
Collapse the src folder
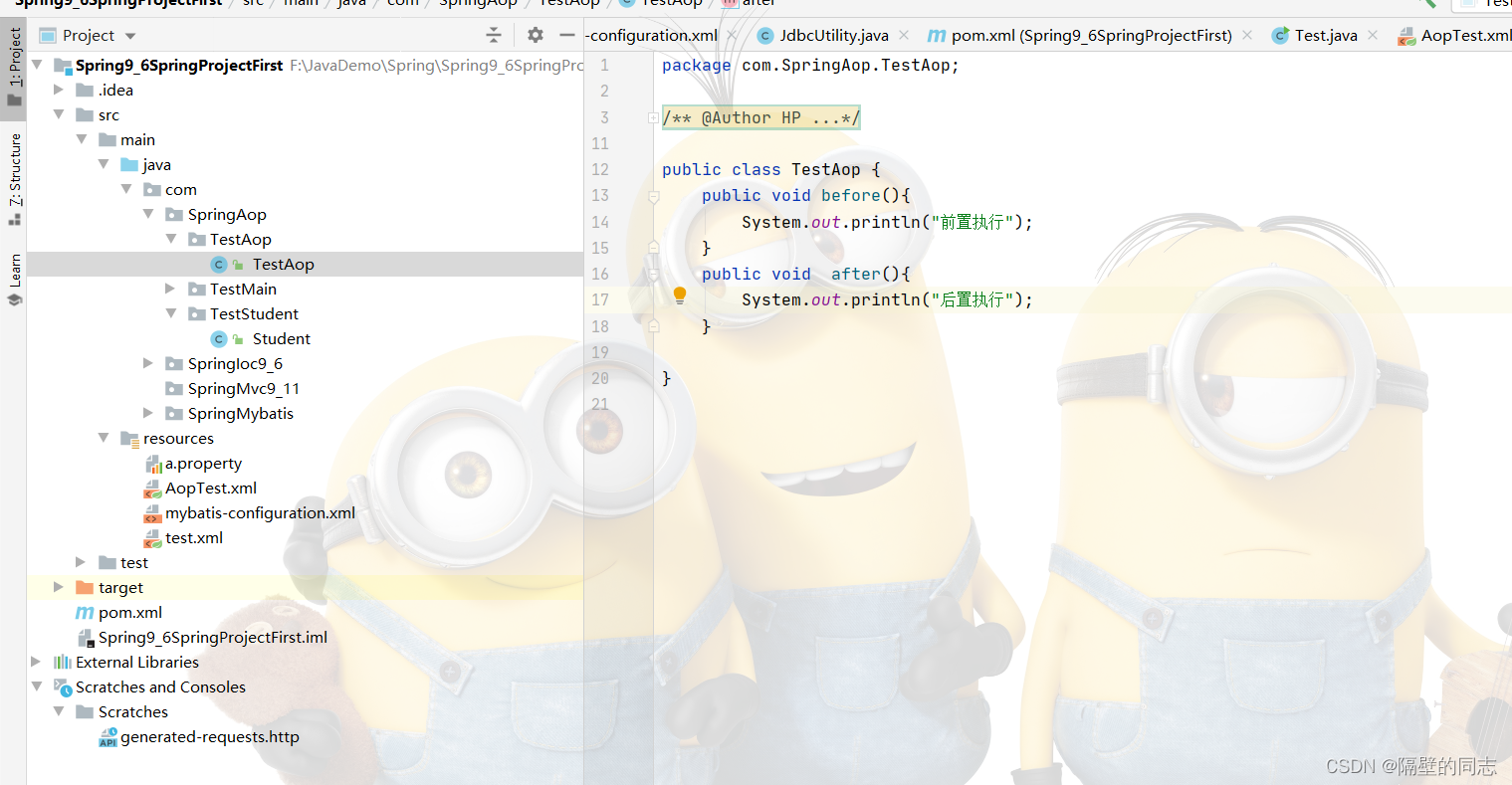(59, 115)
